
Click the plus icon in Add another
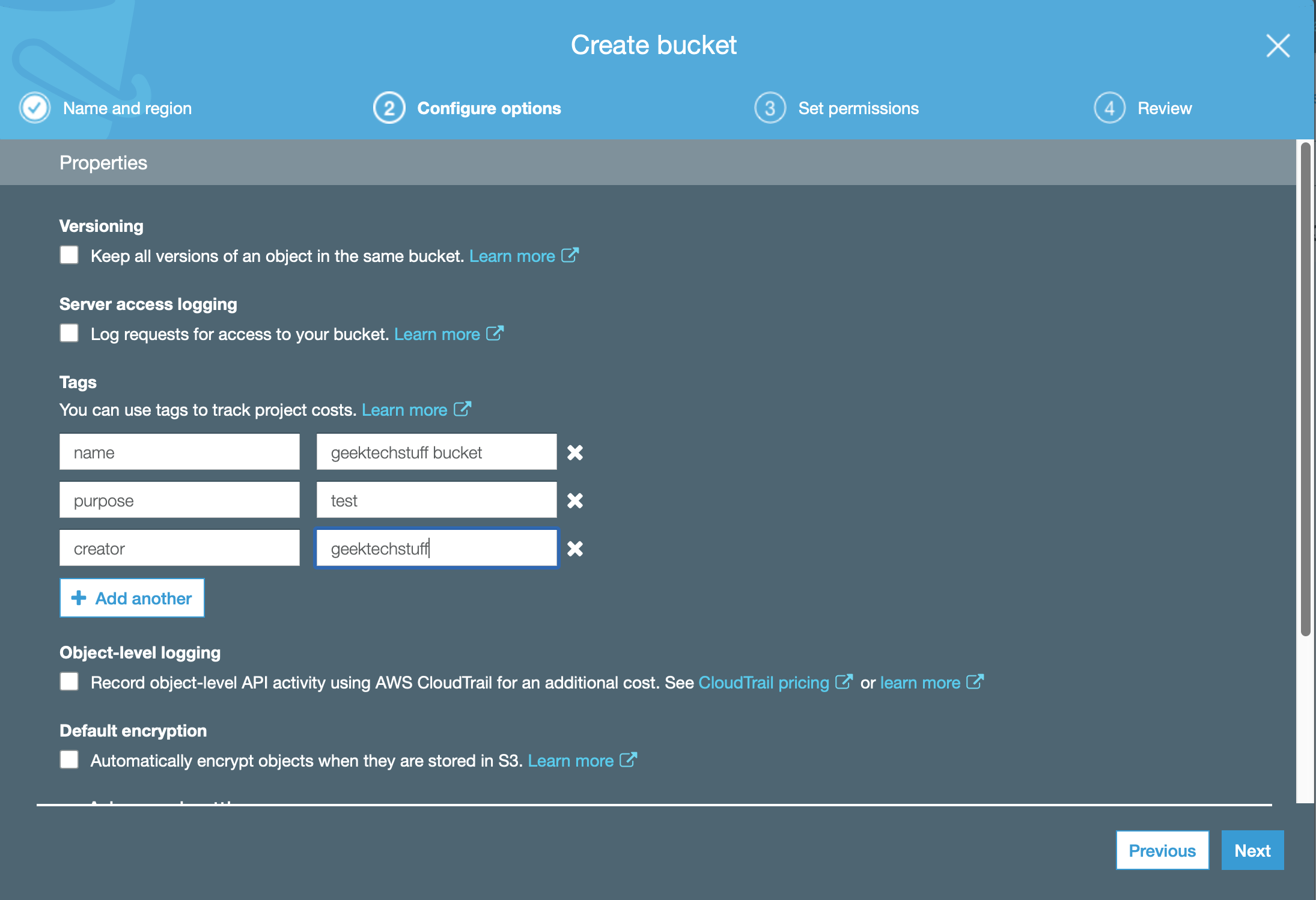tap(79, 598)
